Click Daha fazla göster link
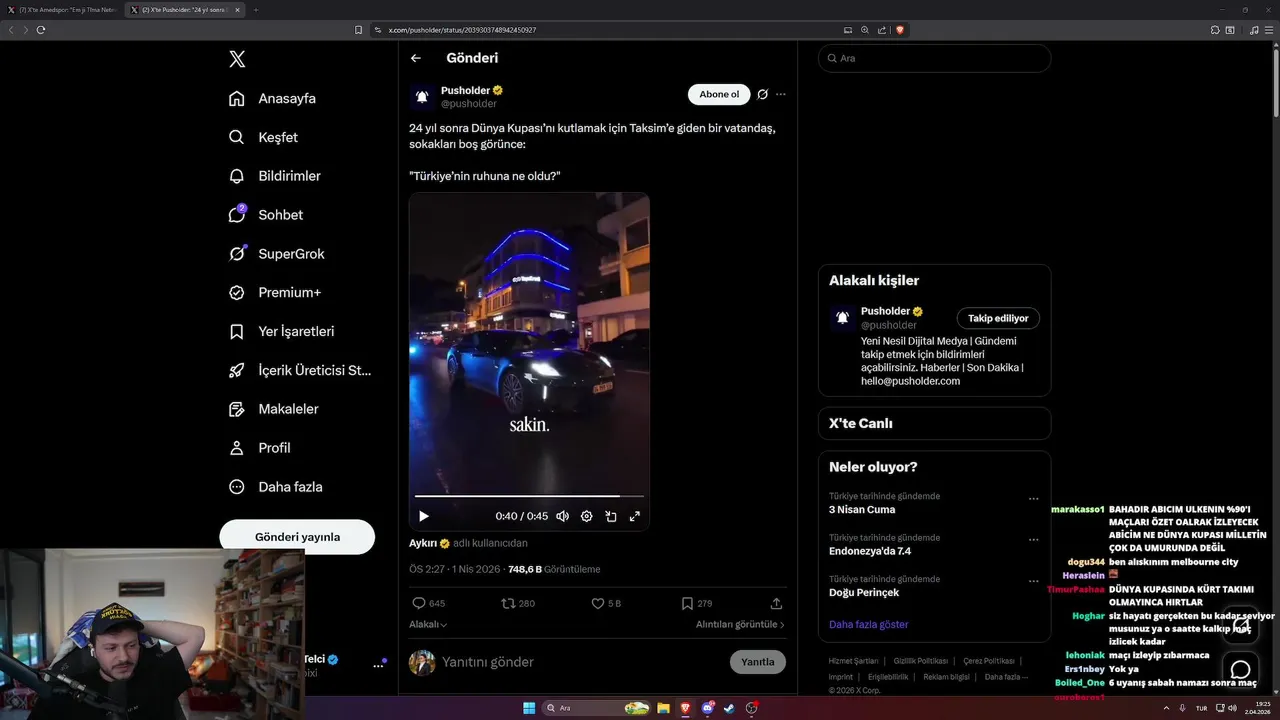The image size is (1280, 720). tap(869, 624)
